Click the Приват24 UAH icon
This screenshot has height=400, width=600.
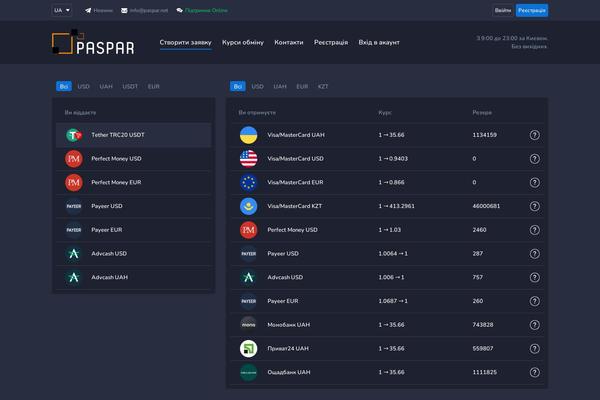pyautogui.click(x=248, y=349)
